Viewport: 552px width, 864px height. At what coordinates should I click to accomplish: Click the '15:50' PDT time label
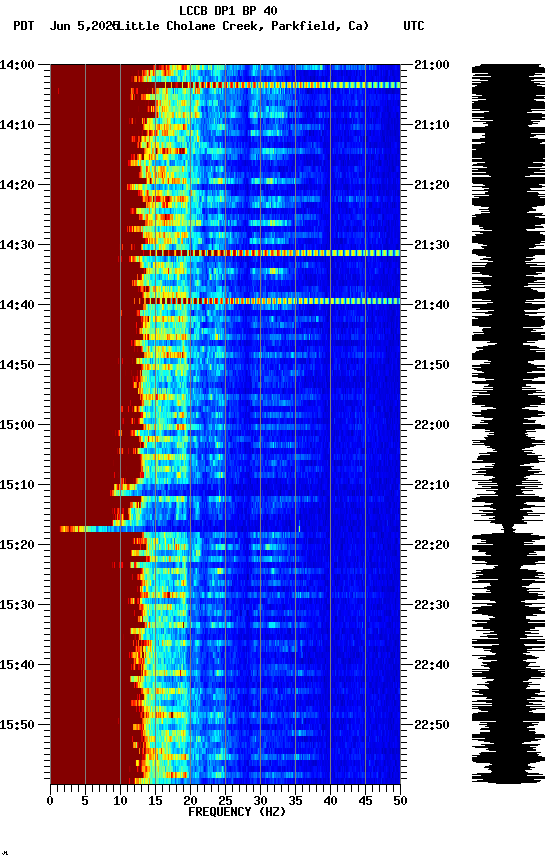pyautogui.click(x=17, y=726)
